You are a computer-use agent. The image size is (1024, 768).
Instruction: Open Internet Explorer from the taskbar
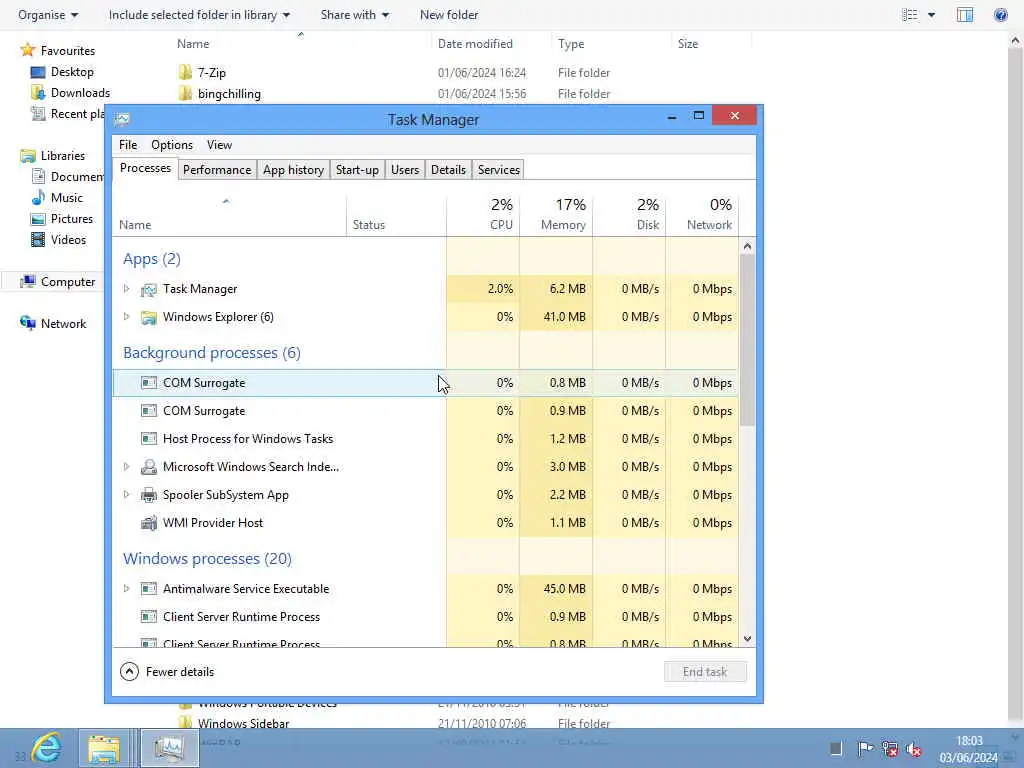point(46,748)
